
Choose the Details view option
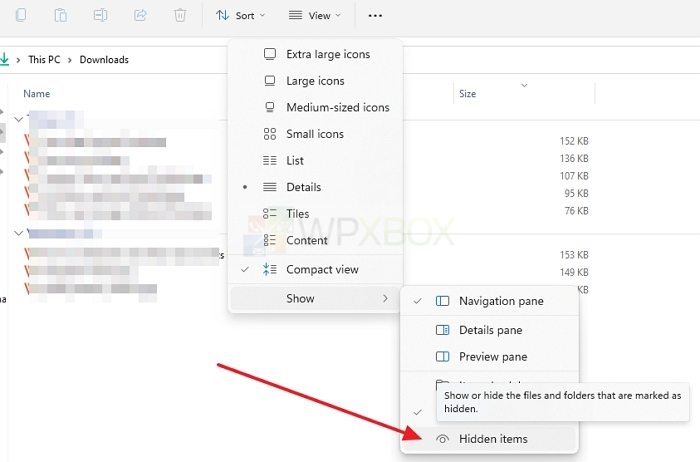coord(316,187)
